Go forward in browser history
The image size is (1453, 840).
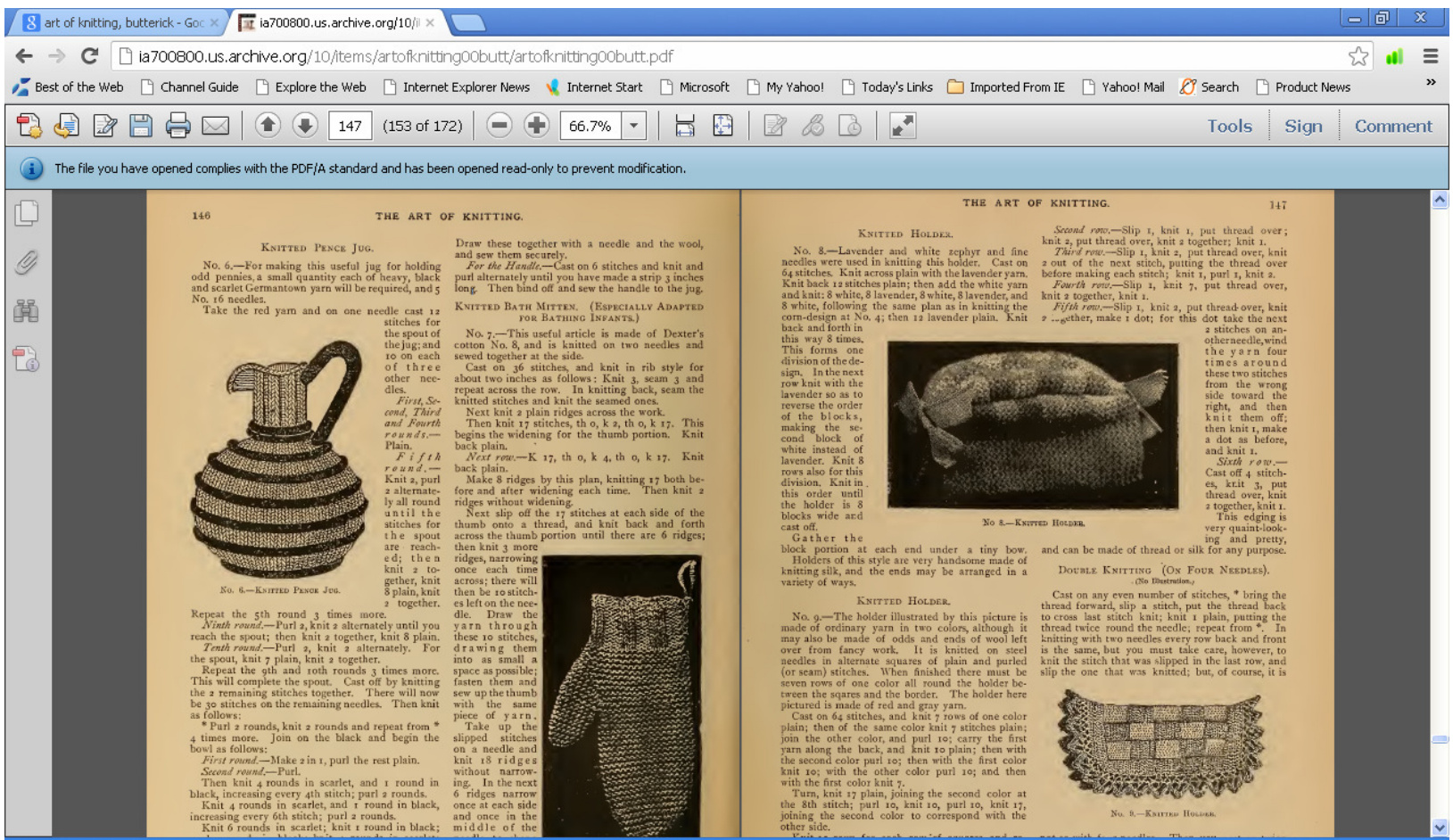click(x=56, y=56)
